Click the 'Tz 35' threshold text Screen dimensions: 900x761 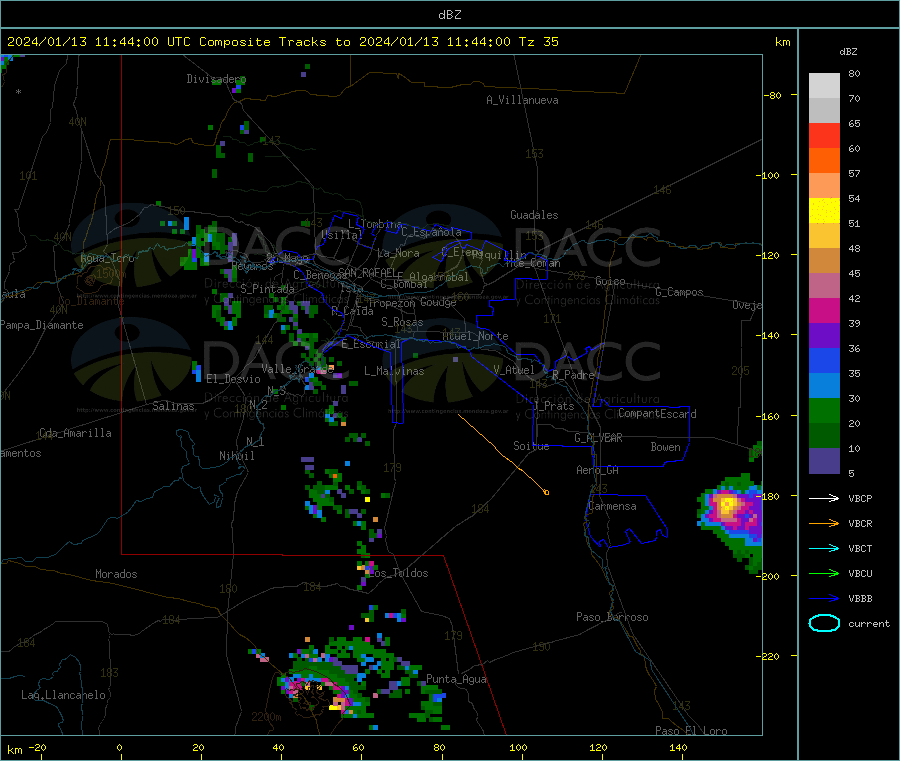(538, 42)
